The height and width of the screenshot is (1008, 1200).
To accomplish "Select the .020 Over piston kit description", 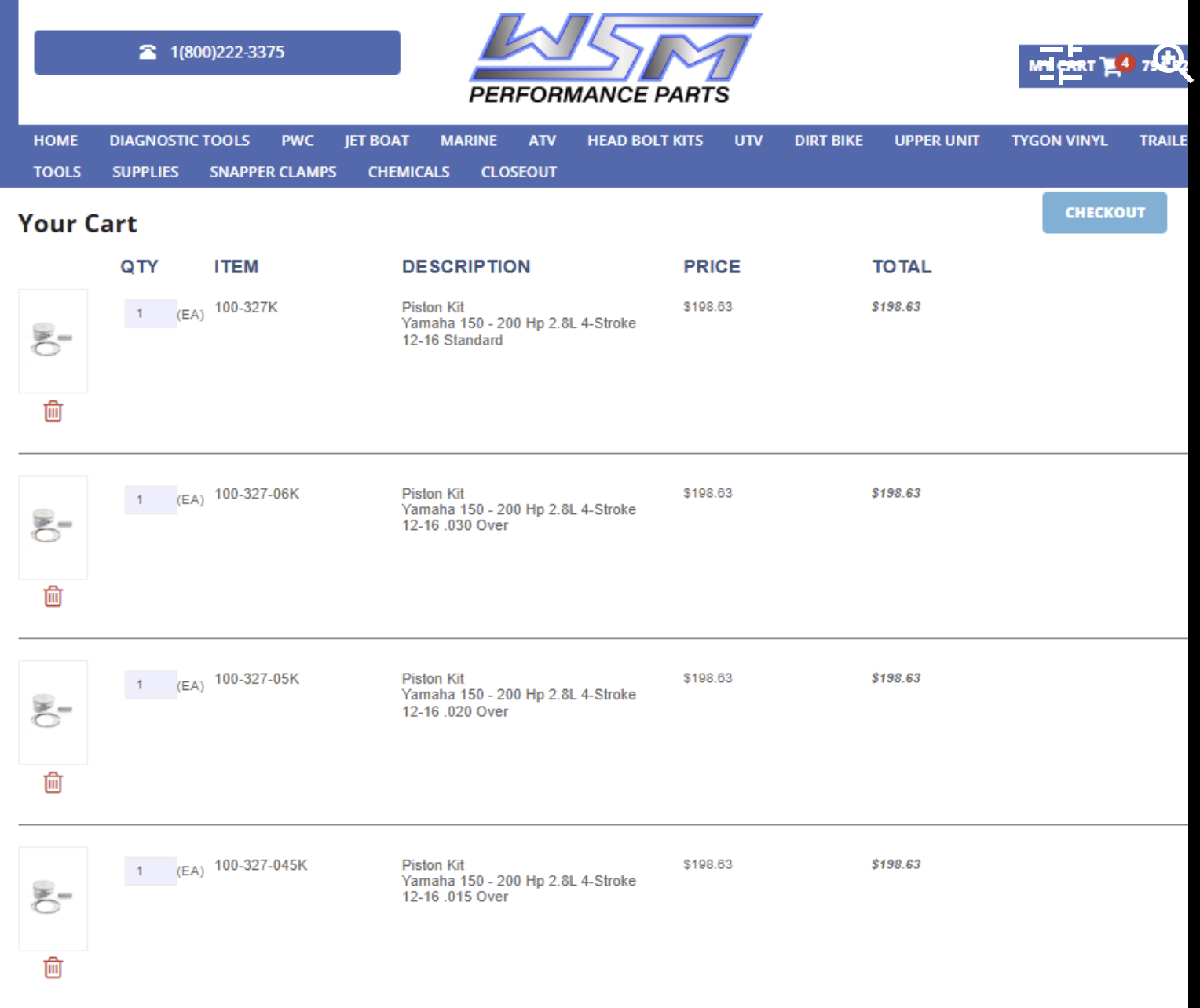I will (519, 695).
